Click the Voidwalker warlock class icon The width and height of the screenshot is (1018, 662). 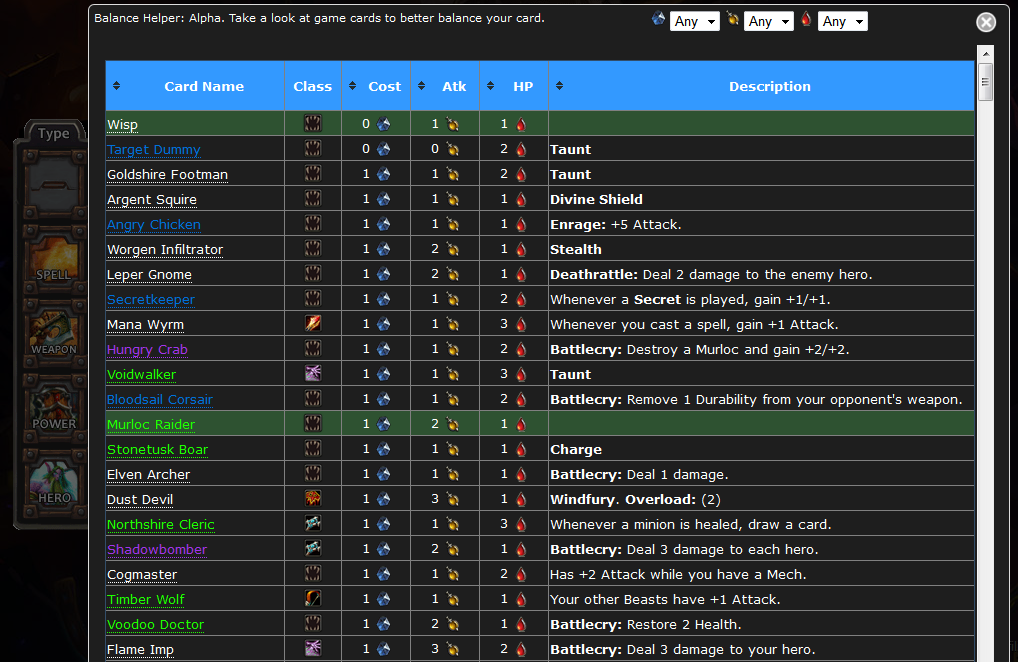(x=313, y=373)
